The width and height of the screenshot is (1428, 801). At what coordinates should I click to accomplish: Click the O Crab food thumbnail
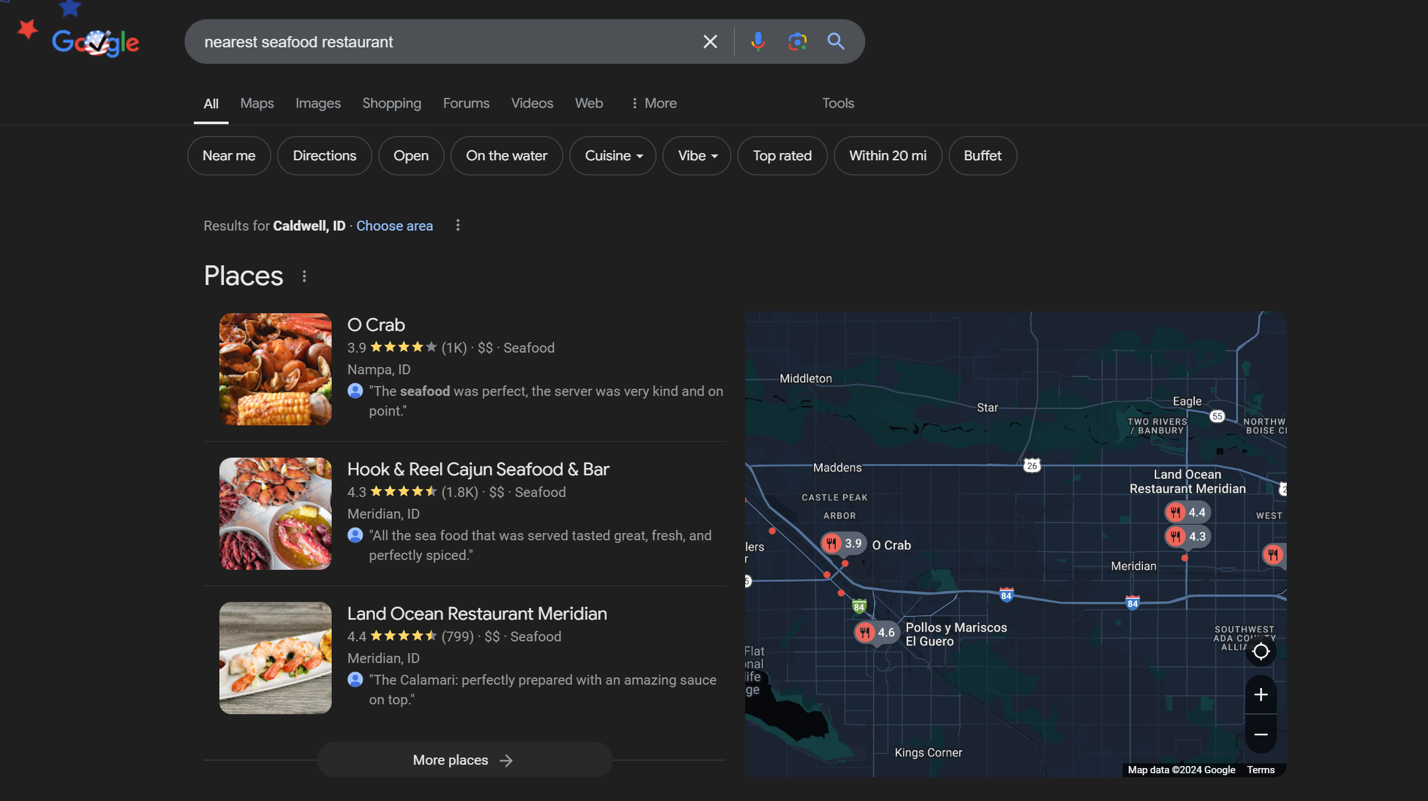pyautogui.click(x=276, y=369)
